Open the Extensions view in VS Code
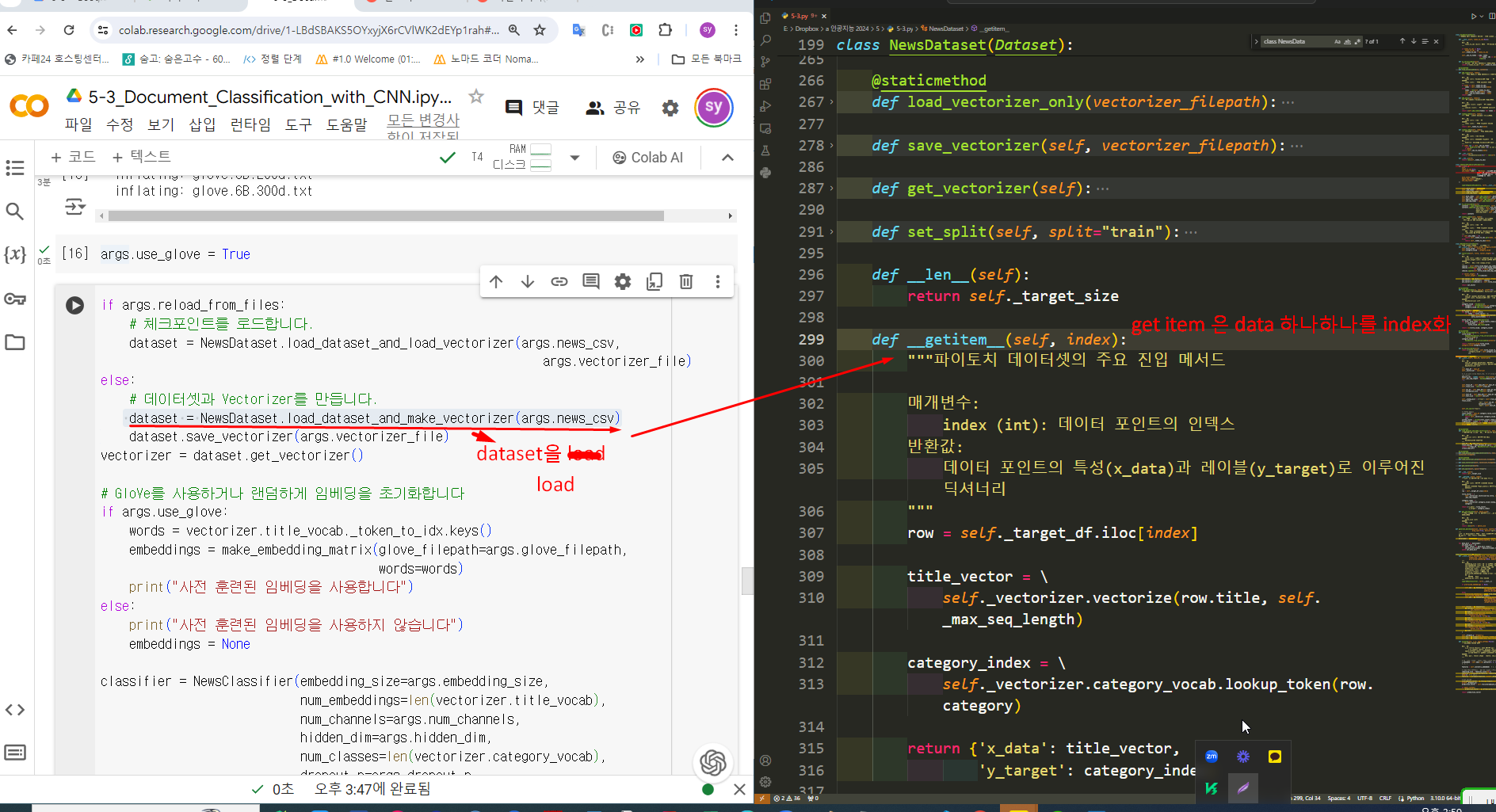 coord(765,84)
